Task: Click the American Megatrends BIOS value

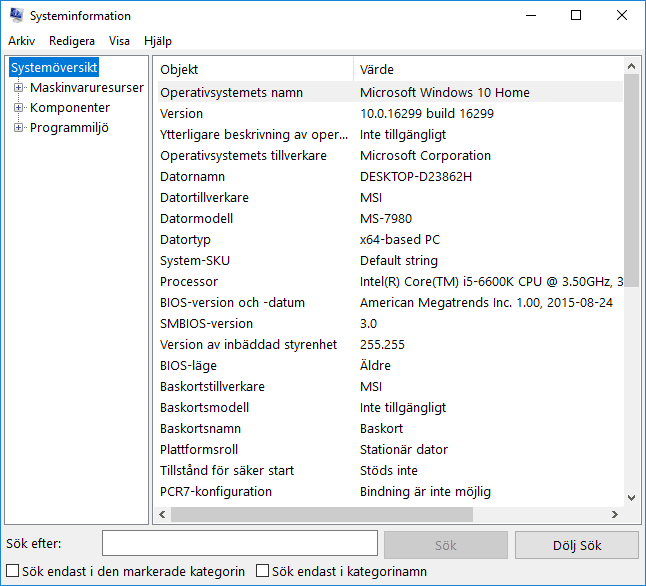Action: (486, 302)
